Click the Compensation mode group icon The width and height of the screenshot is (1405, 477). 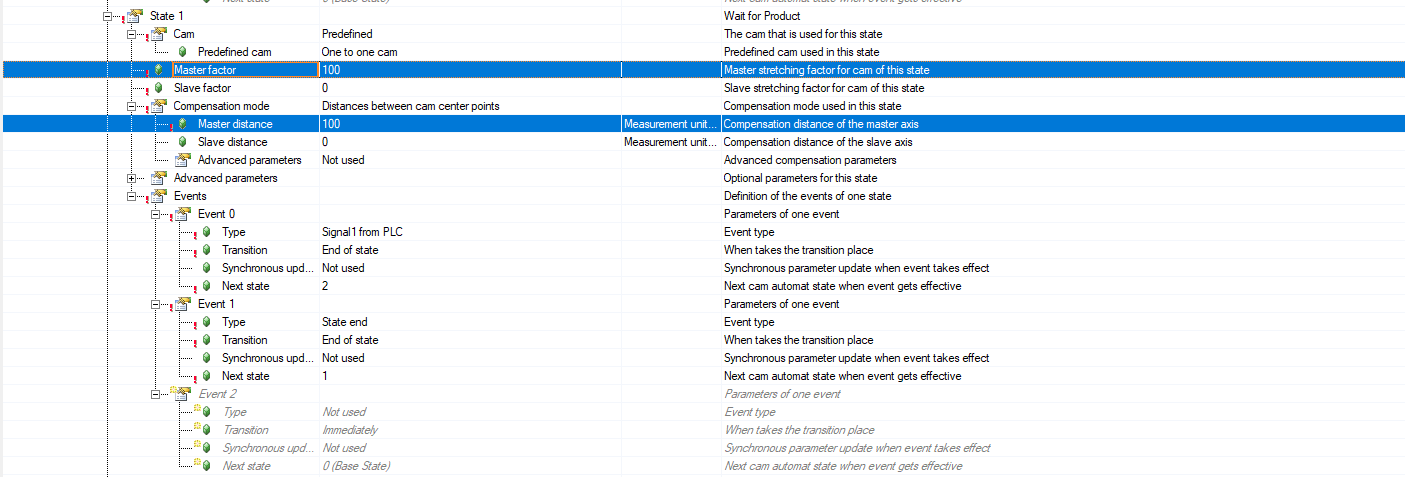pyautogui.click(x=158, y=106)
